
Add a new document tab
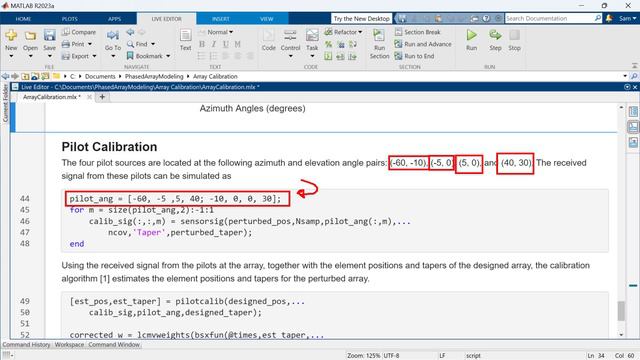(102, 97)
